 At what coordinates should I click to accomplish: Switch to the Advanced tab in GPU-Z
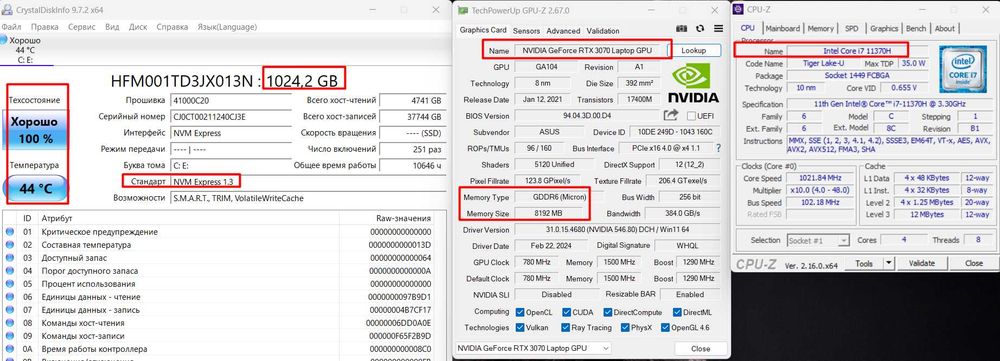563,31
